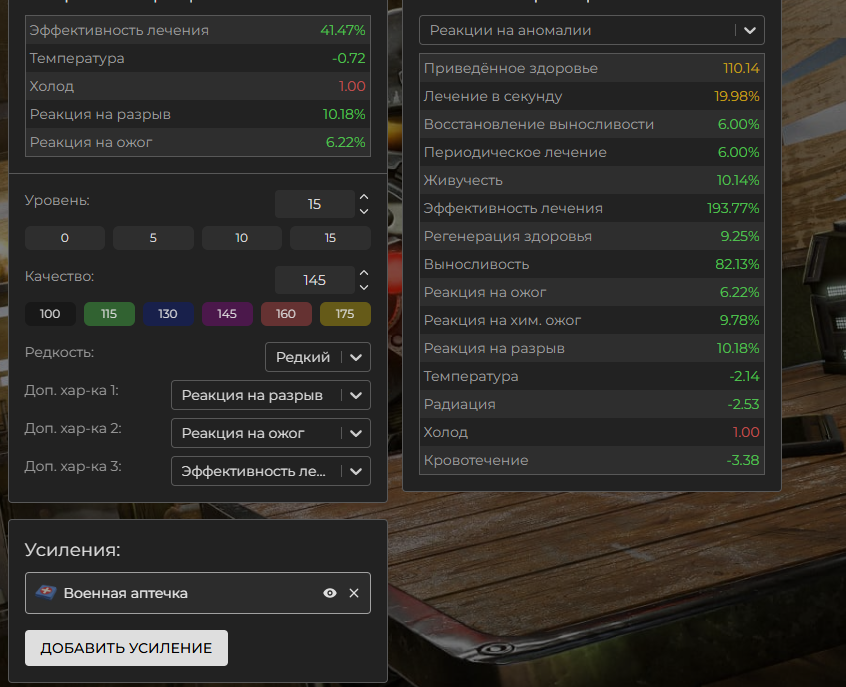Decrease the Уровень value with down arrow
This screenshot has height=687, width=846.
364,211
